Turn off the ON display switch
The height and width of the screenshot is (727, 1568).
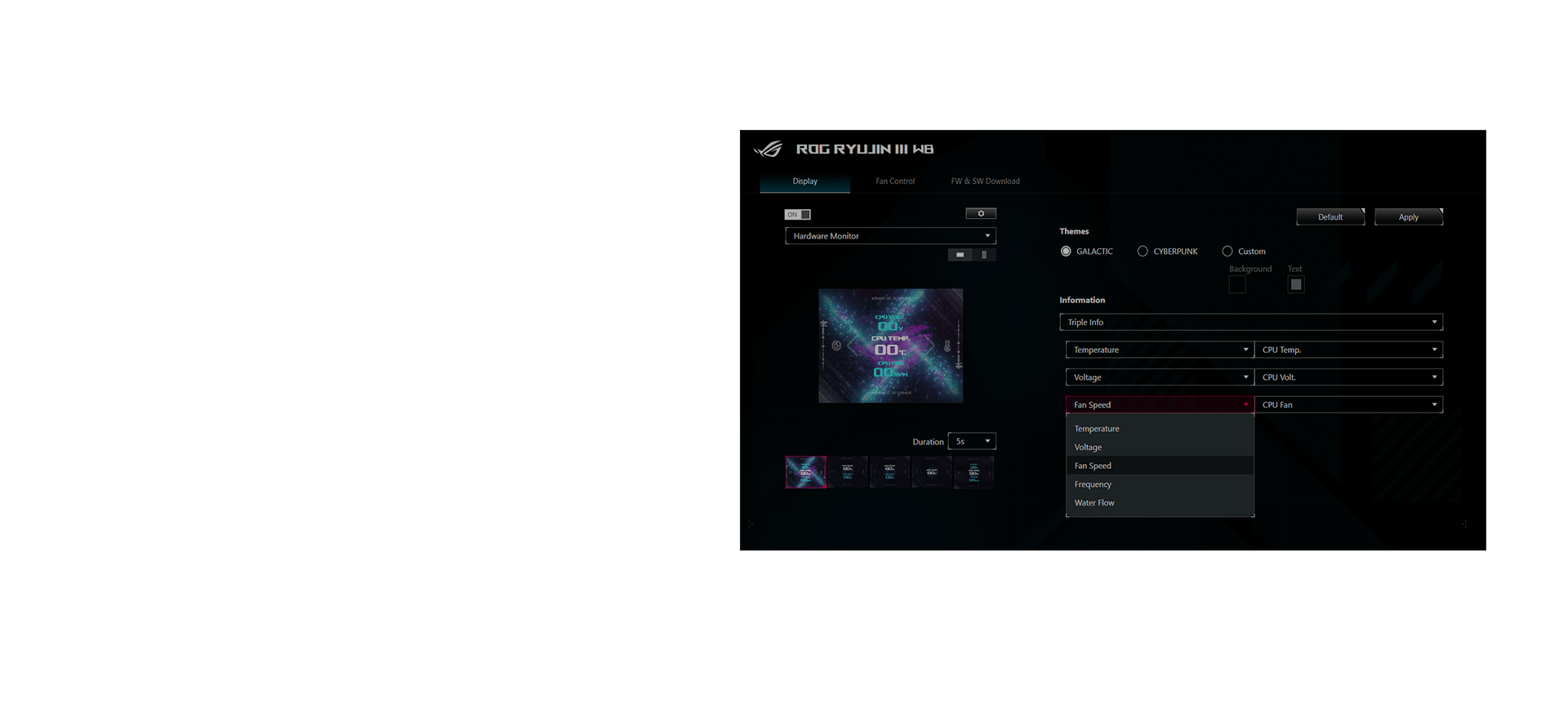coord(798,215)
